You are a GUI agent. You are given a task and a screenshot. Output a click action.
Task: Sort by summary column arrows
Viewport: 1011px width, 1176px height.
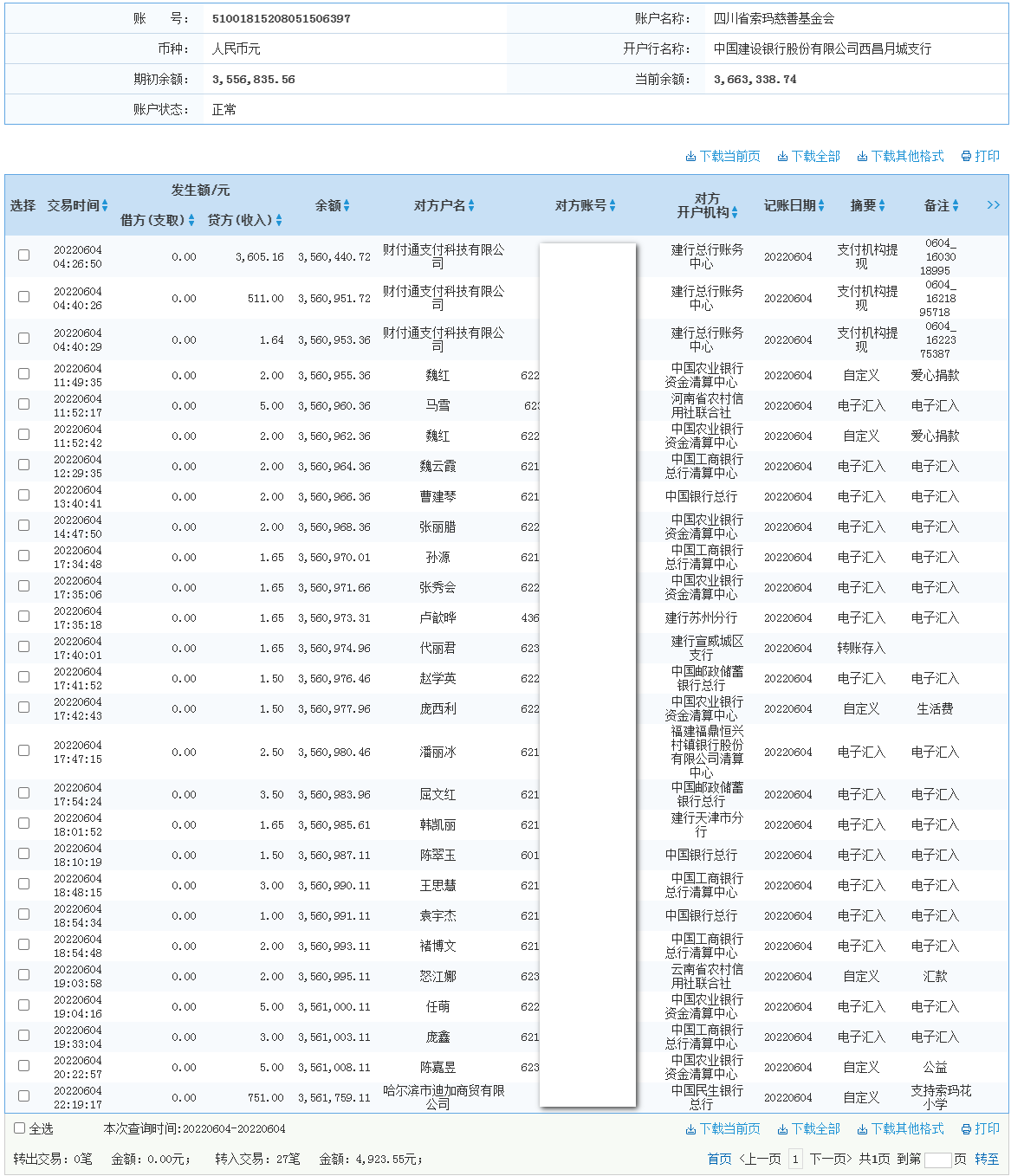[882, 205]
